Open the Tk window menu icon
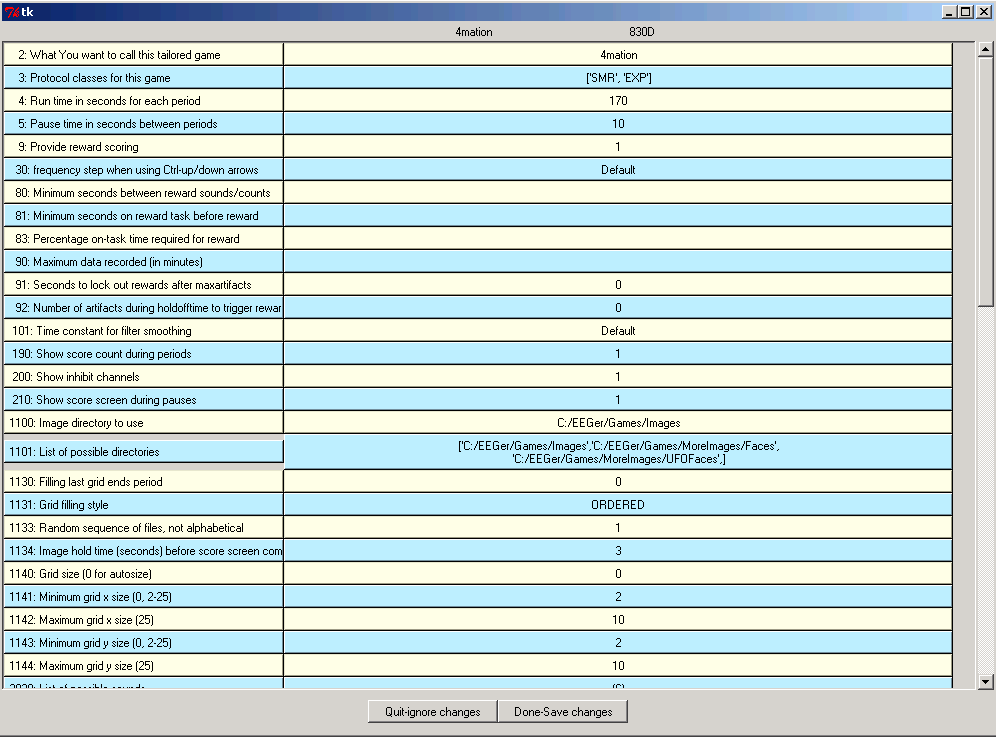This screenshot has width=996, height=737. click(x=12, y=11)
